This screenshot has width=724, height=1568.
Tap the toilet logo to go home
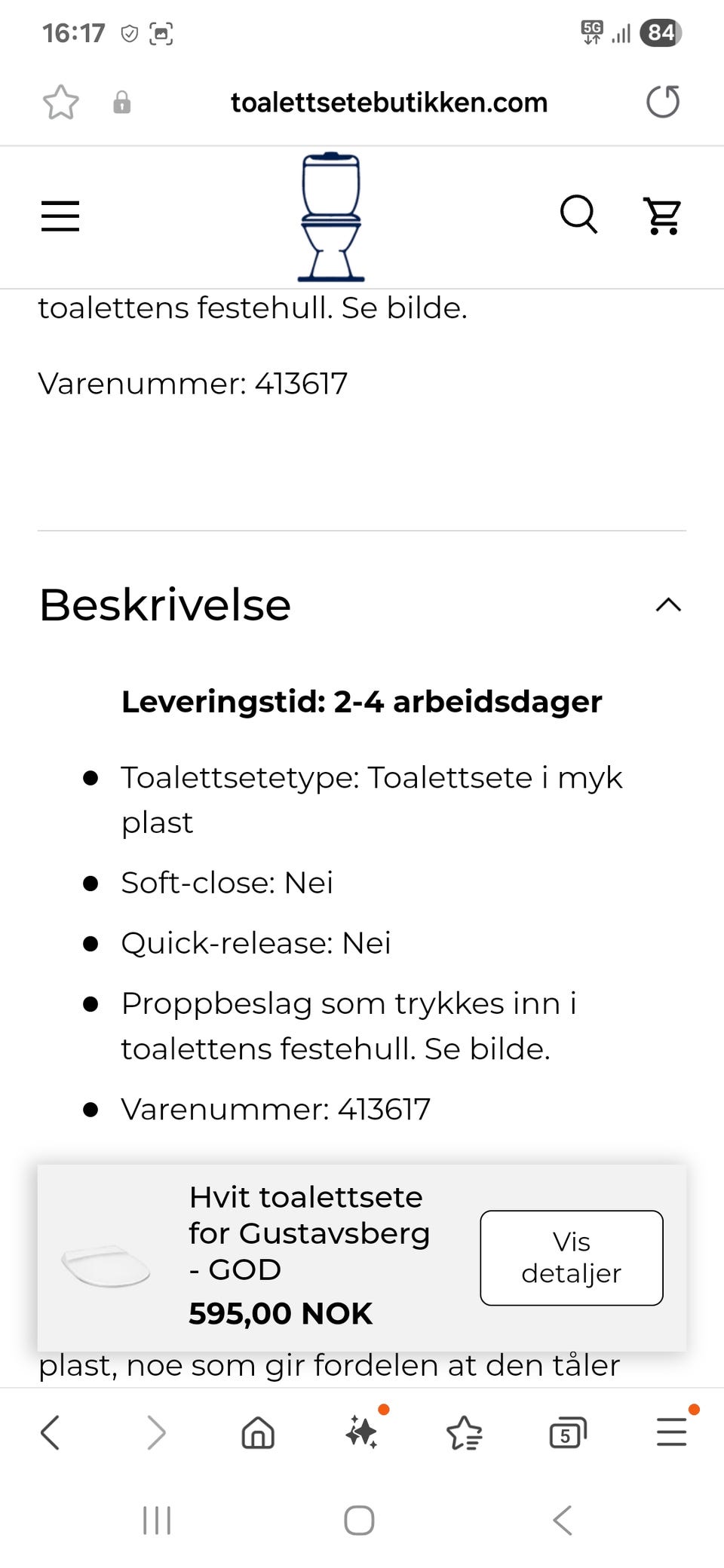click(331, 217)
